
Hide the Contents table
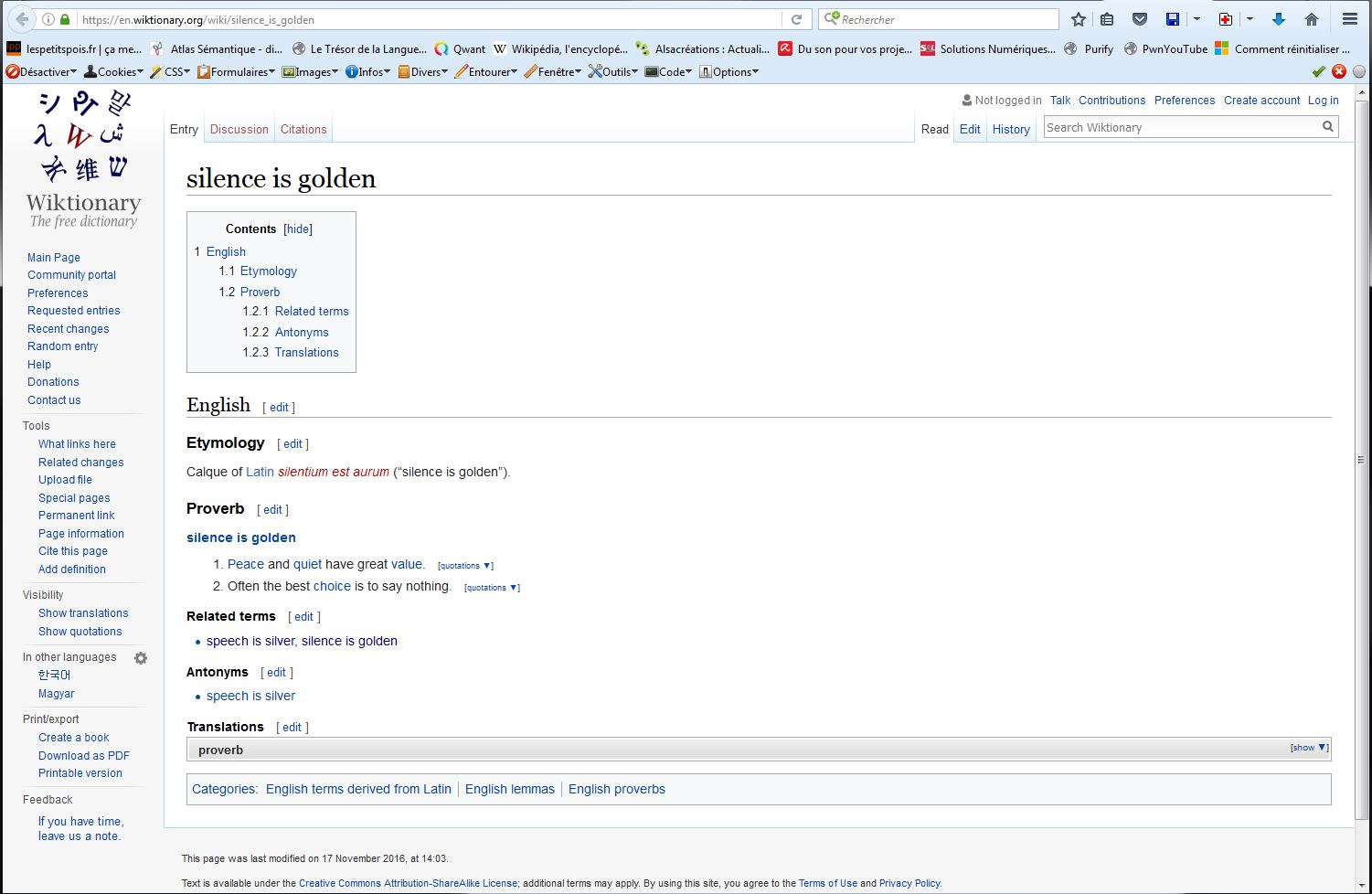pos(298,229)
